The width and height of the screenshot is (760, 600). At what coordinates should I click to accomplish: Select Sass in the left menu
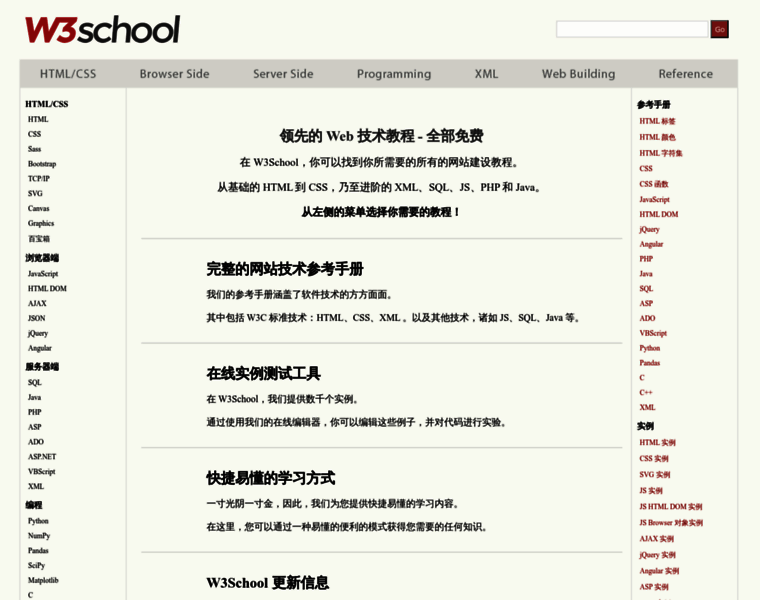[x=34, y=149]
